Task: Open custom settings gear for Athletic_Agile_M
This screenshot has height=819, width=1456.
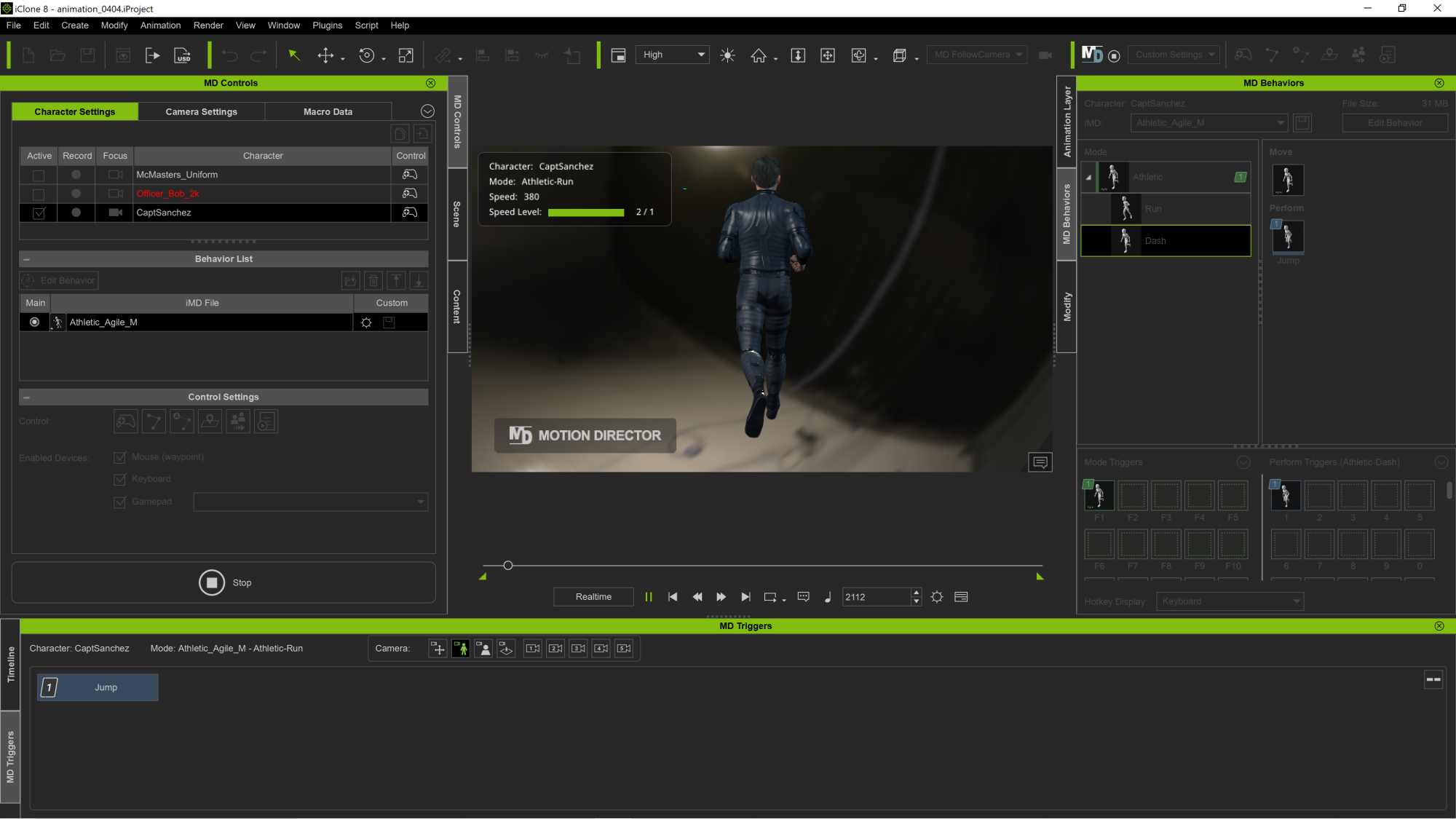Action: (x=366, y=323)
